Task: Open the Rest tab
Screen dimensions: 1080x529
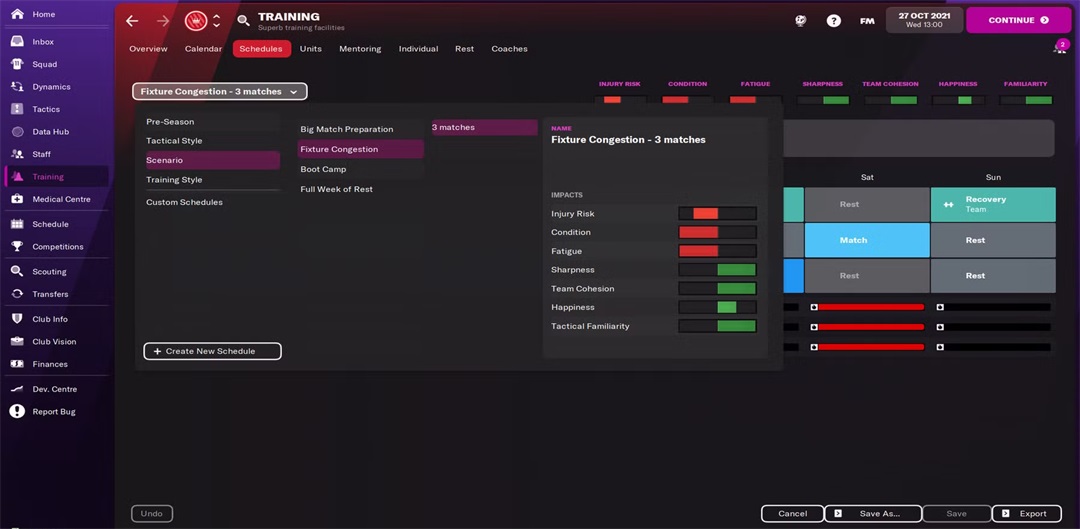Action: click(464, 49)
